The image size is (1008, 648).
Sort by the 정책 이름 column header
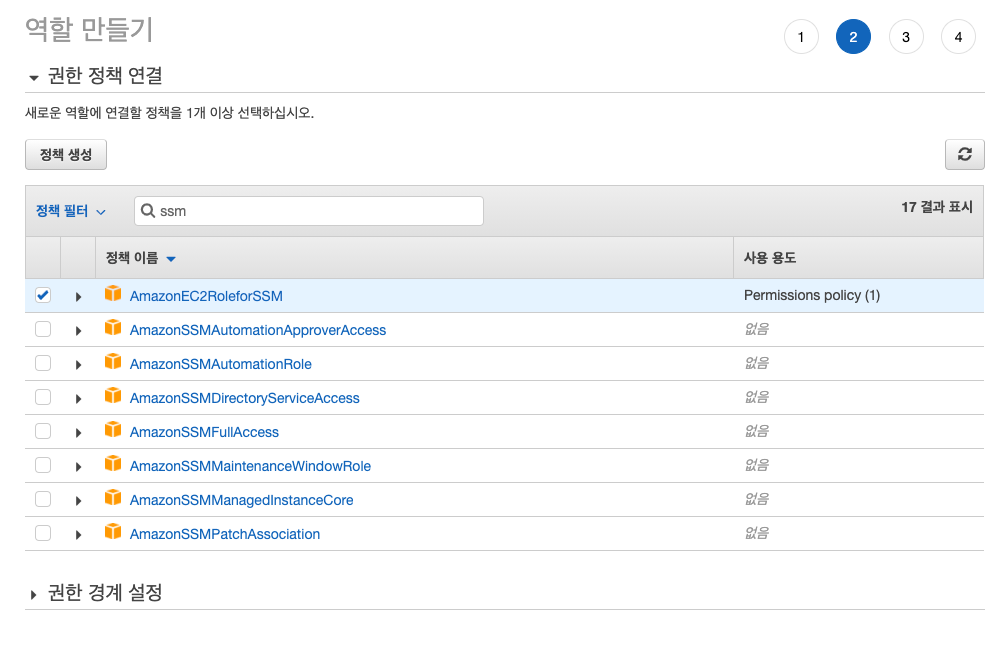140,258
